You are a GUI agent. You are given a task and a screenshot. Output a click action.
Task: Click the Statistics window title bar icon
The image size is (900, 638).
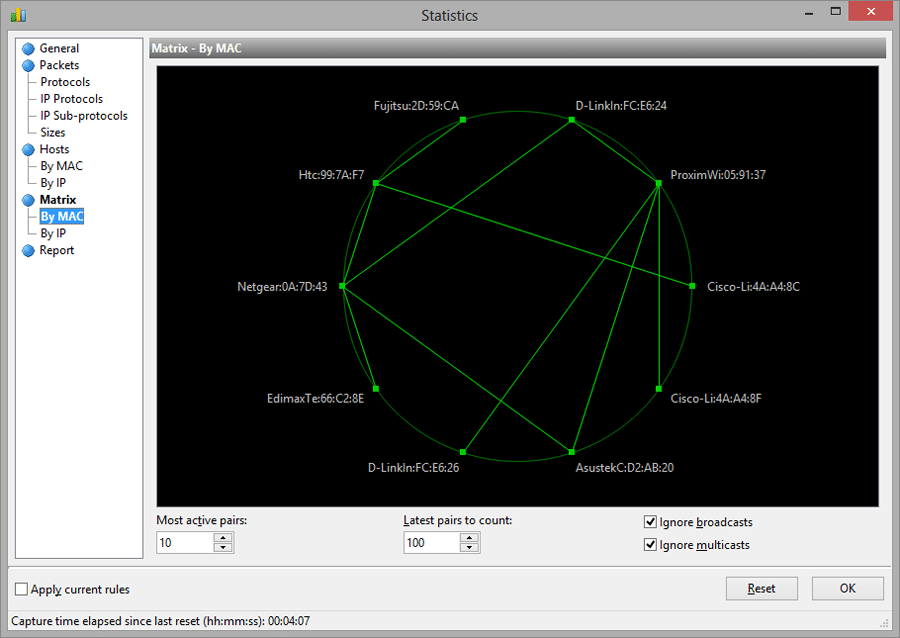17,15
